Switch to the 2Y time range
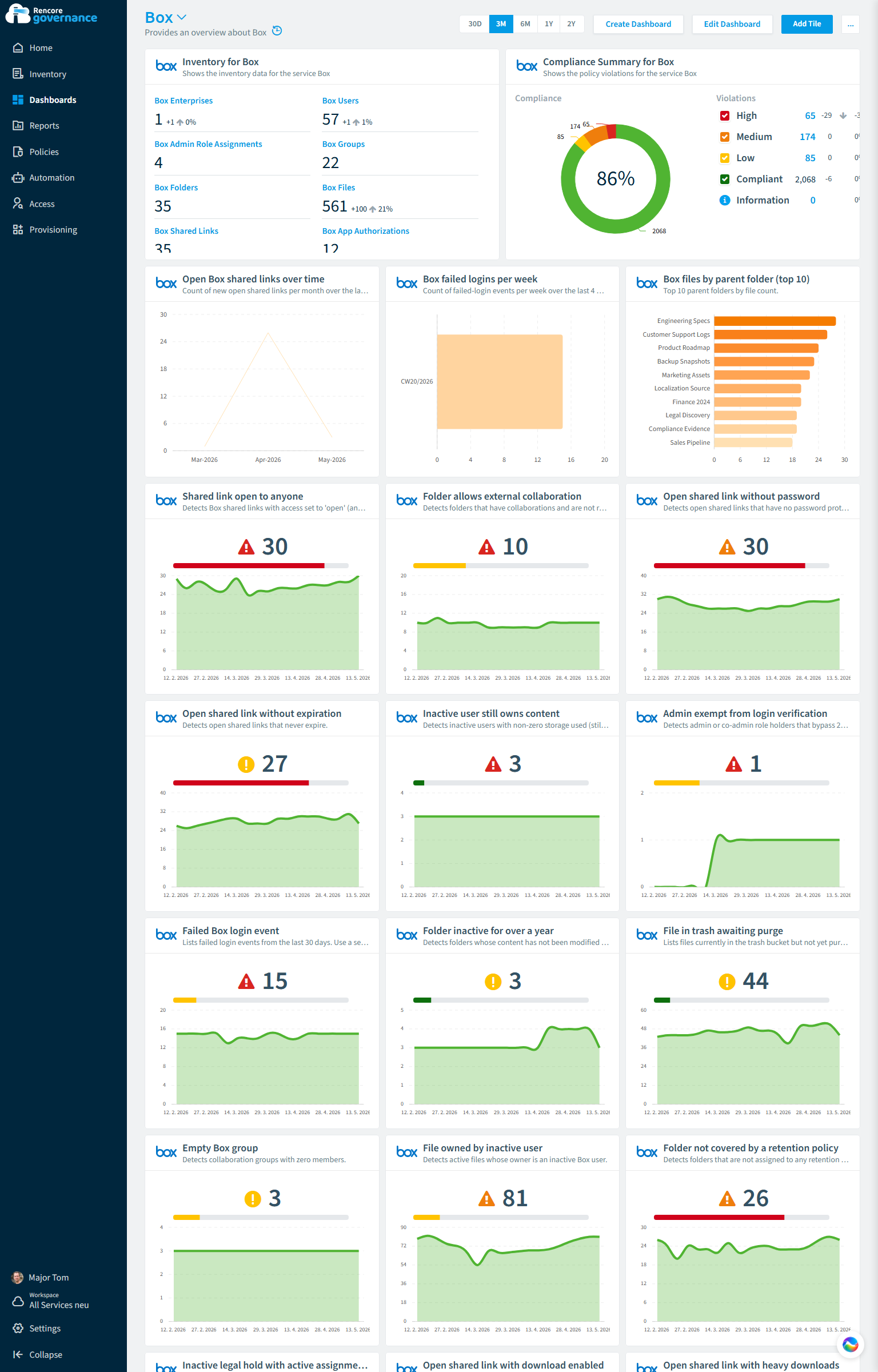The height and width of the screenshot is (1372, 878). click(x=572, y=24)
